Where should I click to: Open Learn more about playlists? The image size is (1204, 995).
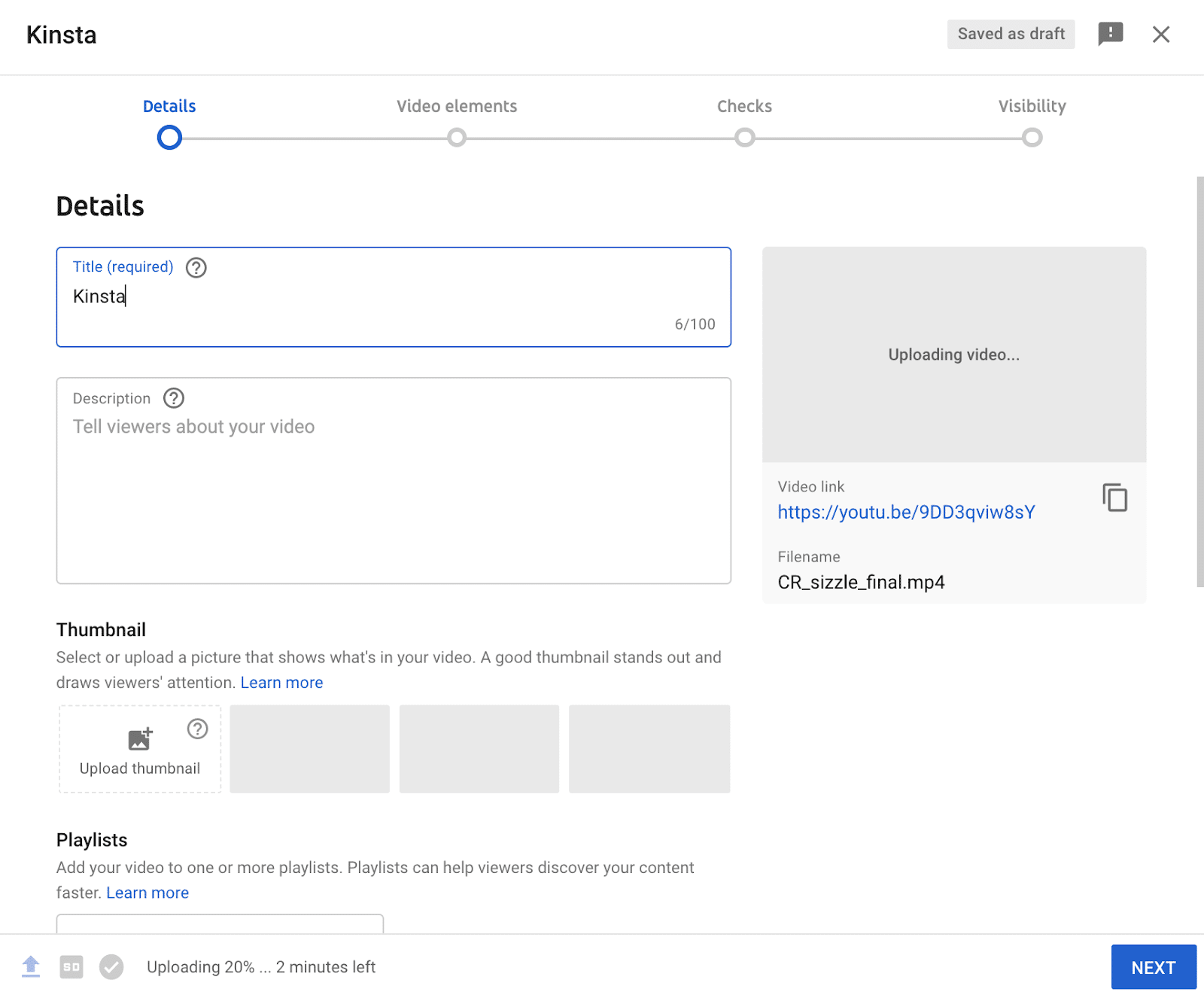click(x=147, y=893)
